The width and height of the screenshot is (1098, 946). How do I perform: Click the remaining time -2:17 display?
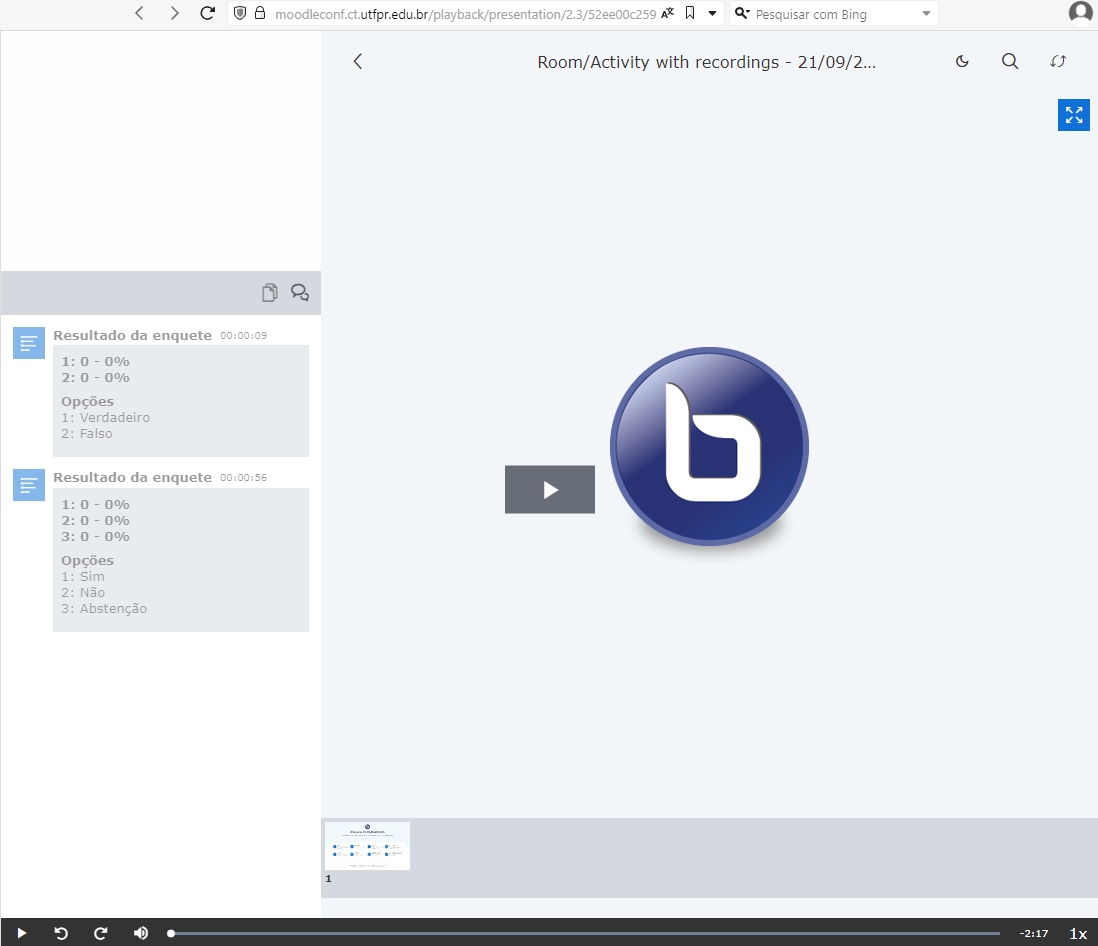1034,933
